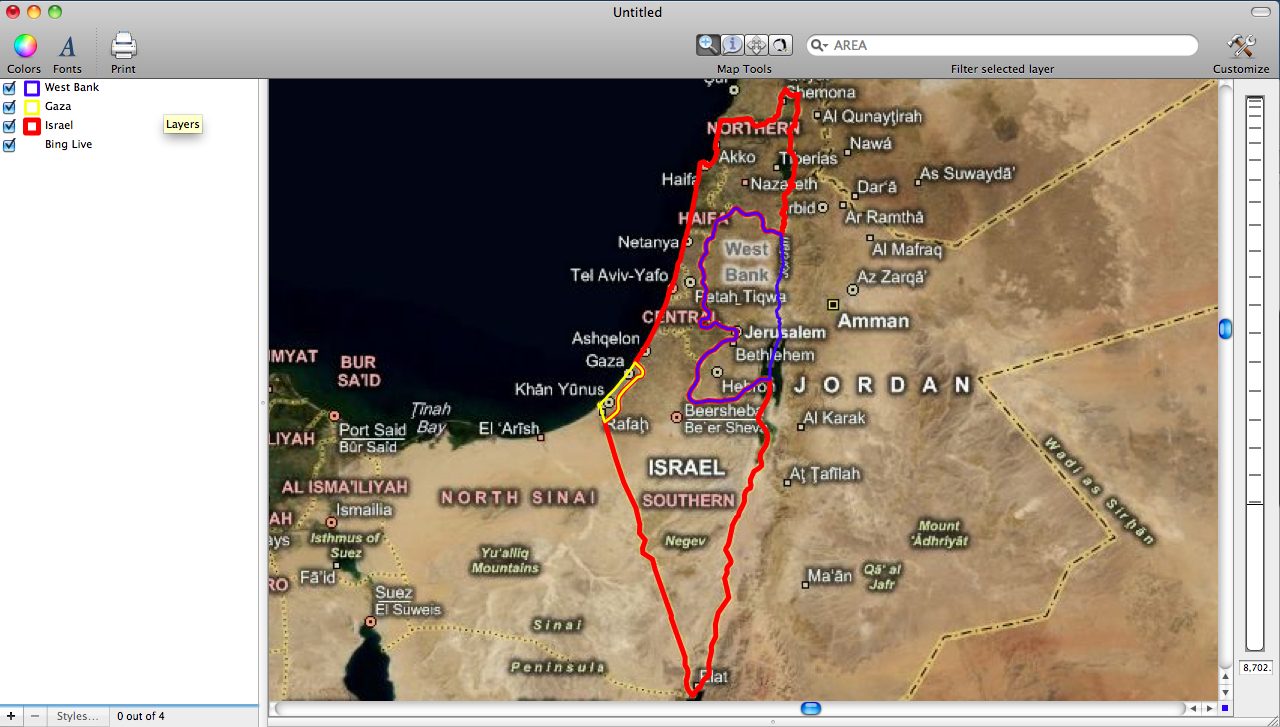
Task: Toggle the Israel layer checkbox
Action: point(10,126)
